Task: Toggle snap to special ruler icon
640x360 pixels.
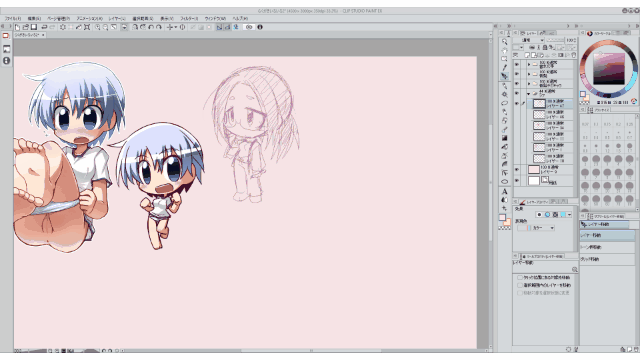Action: point(227,27)
